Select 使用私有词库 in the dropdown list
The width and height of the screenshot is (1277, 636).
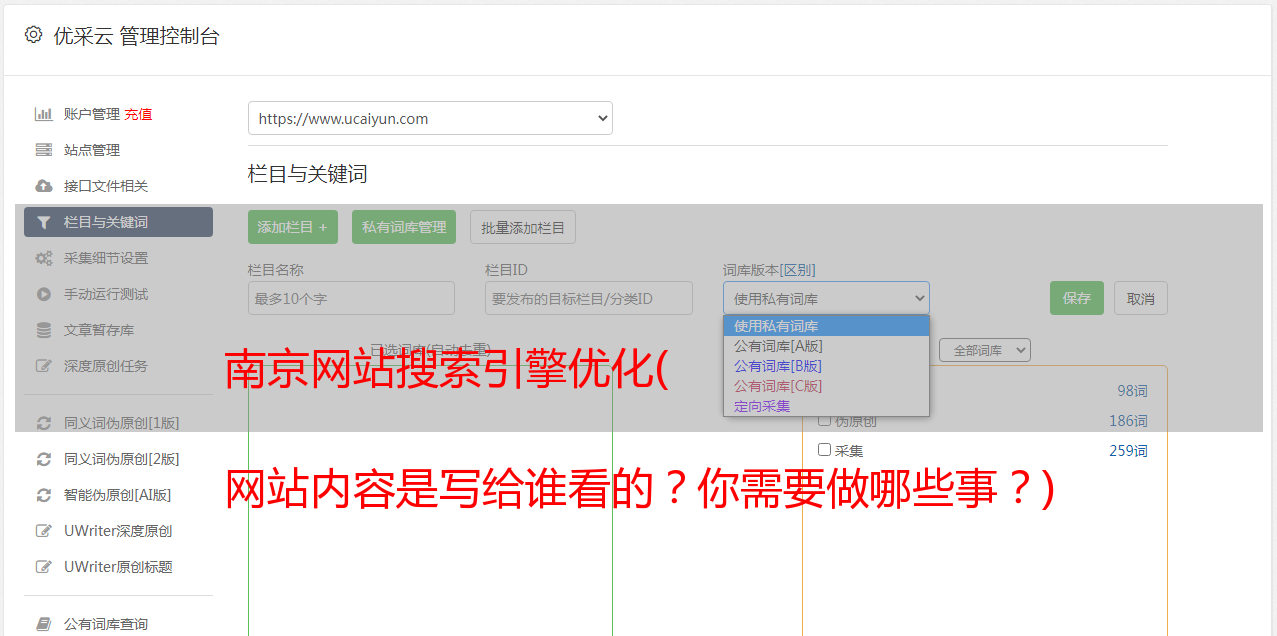[x=826, y=326]
